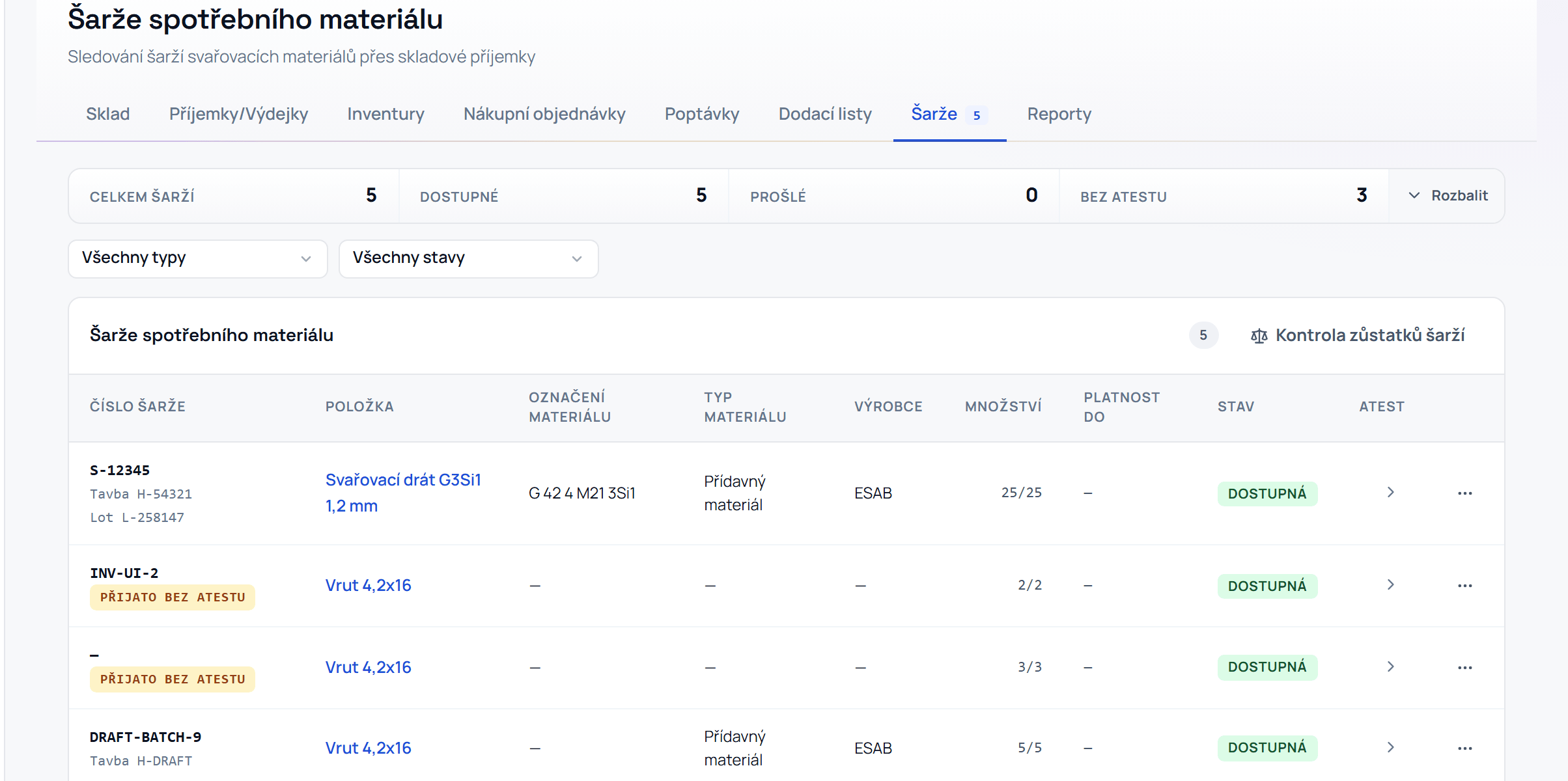Open the Všechny typy dropdown
Viewport: 1568px width, 781px height.
198,258
